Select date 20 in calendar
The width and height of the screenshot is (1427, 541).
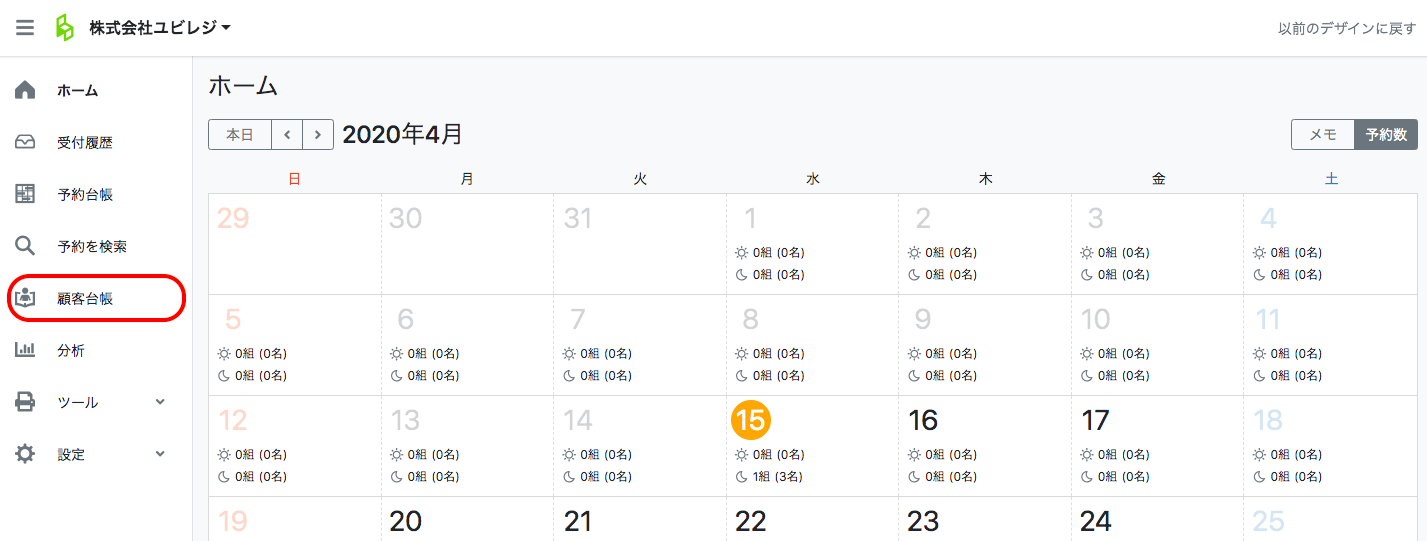pos(406,521)
